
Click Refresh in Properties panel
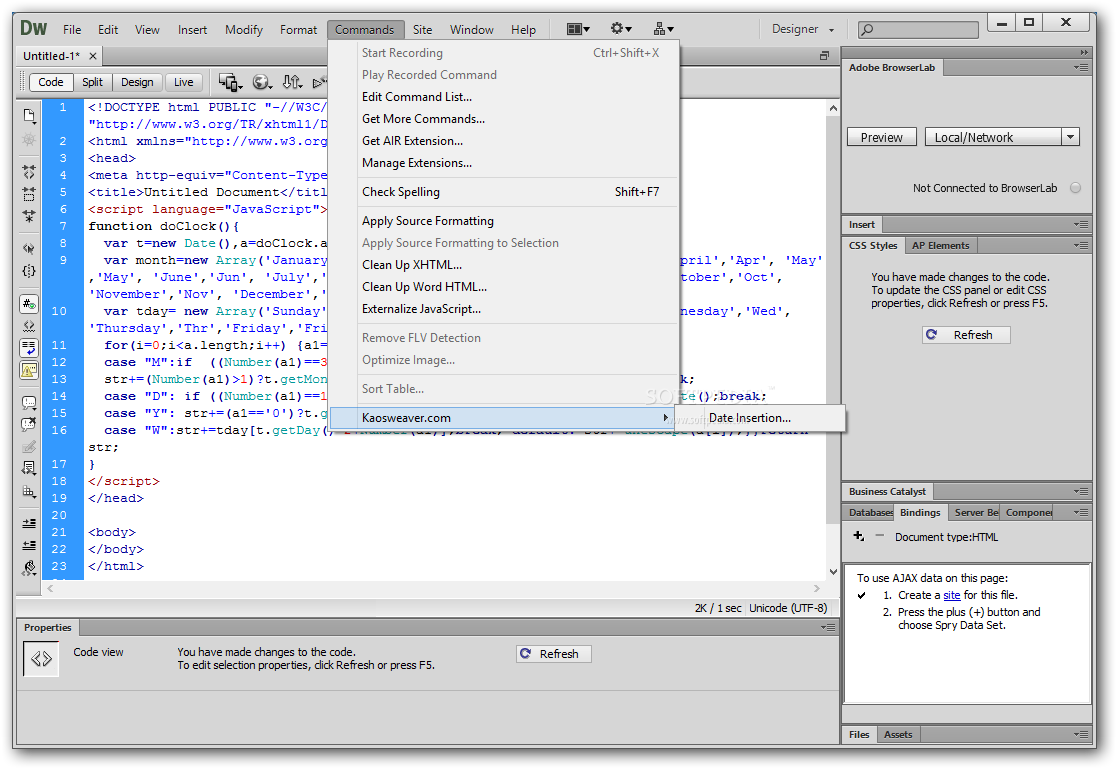(554, 654)
